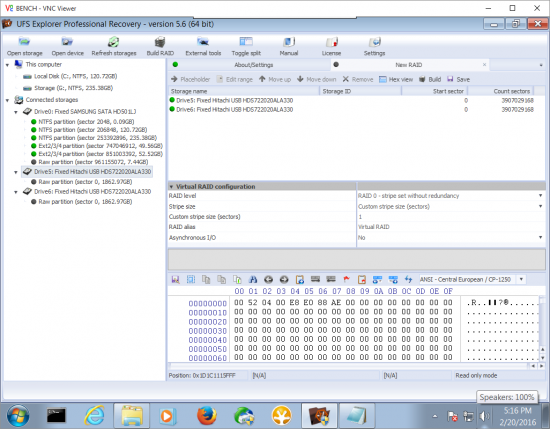This screenshot has height=429, width=550.
Task: Click the save icon in hex toolbar
Action: (x=175, y=280)
